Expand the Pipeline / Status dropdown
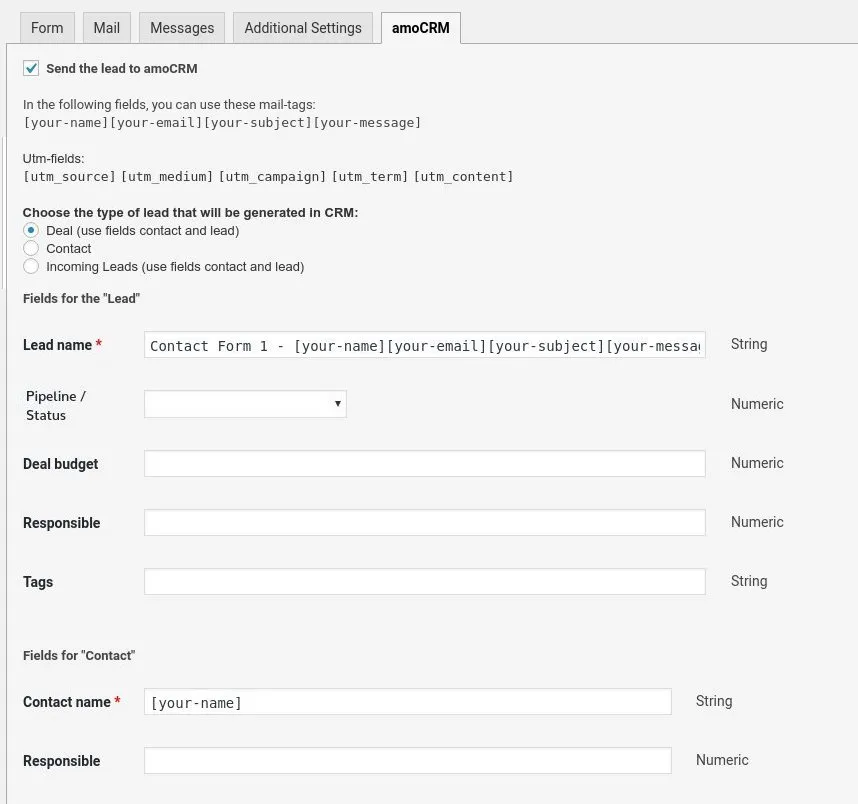The image size is (858, 804). tap(245, 404)
